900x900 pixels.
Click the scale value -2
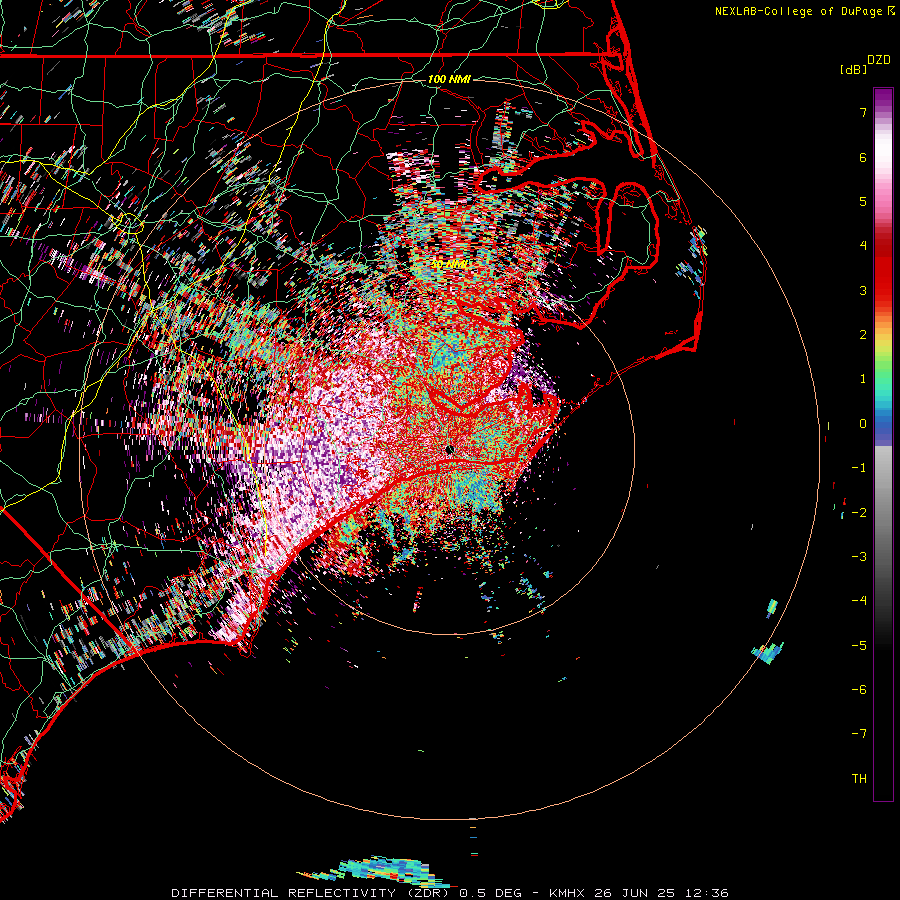[x=859, y=513]
